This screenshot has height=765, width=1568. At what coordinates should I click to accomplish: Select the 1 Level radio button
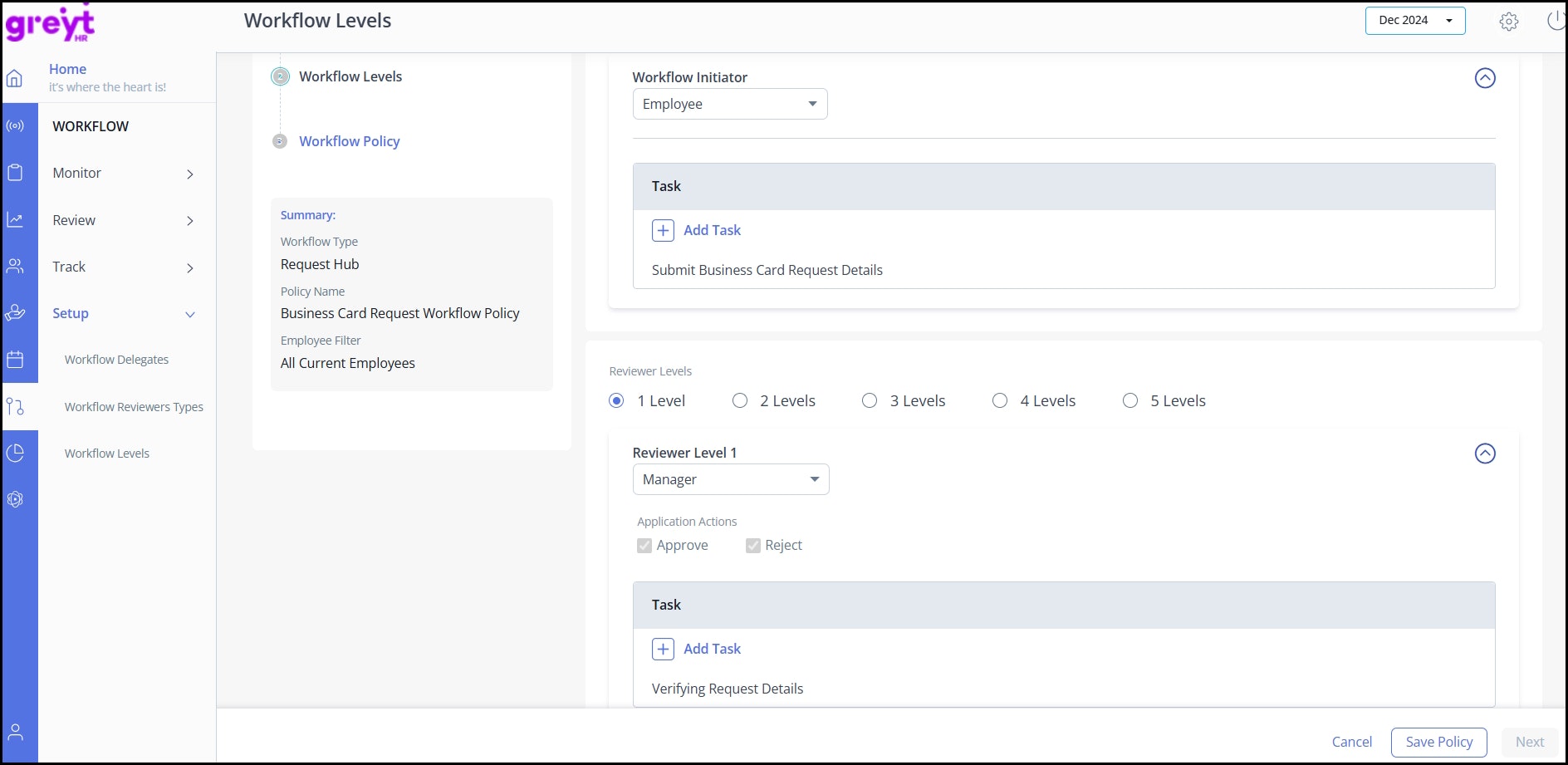[x=616, y=400]
